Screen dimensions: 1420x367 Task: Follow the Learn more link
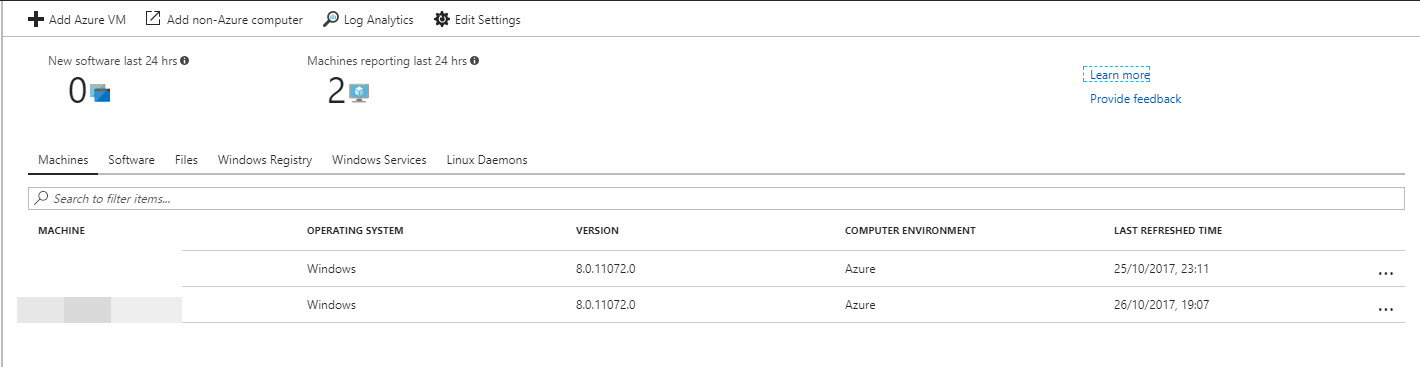point(1119,75)
